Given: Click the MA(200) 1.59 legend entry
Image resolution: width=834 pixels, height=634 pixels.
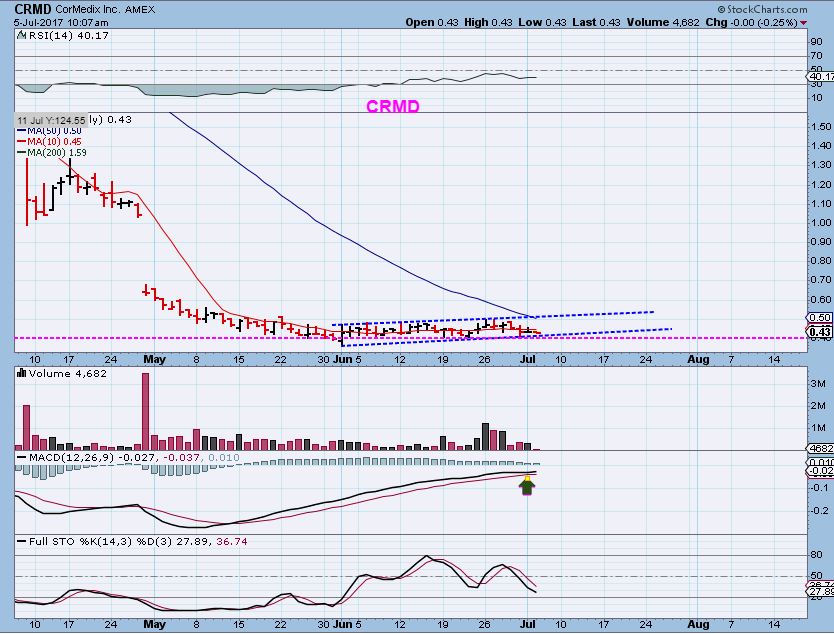Looking at the screenshot, I should click(x=52, y=153).
